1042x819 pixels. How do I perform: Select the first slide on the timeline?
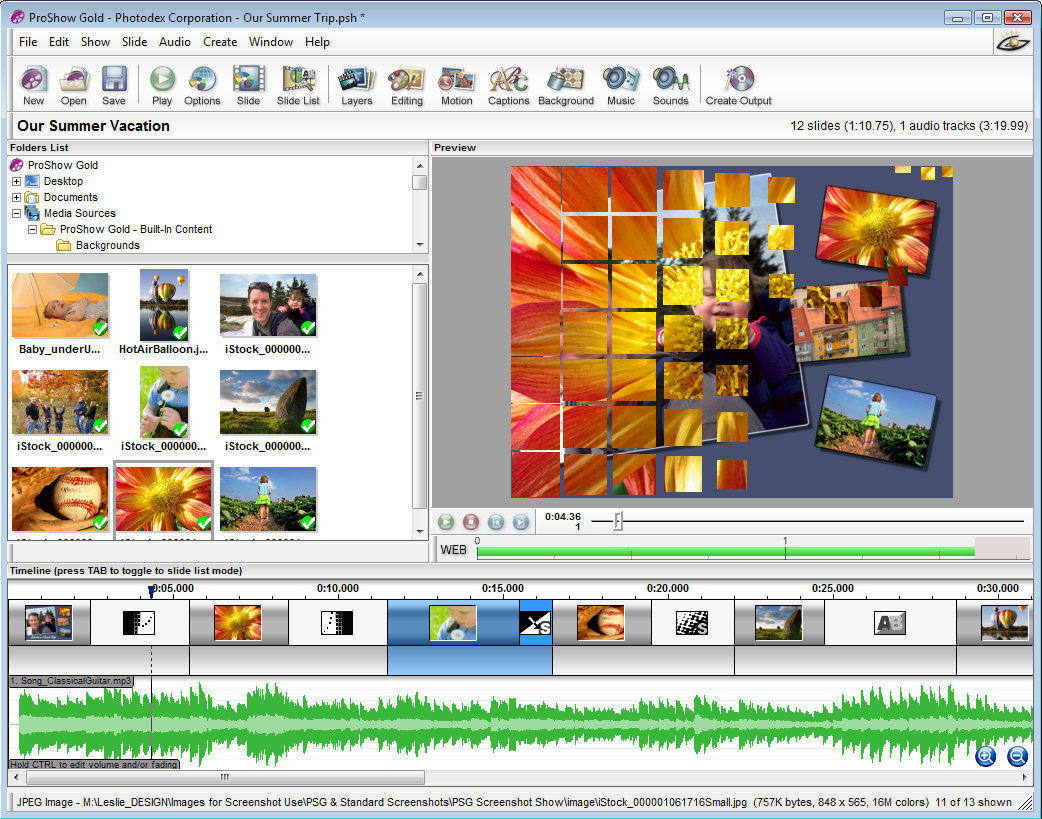point(49,623)
